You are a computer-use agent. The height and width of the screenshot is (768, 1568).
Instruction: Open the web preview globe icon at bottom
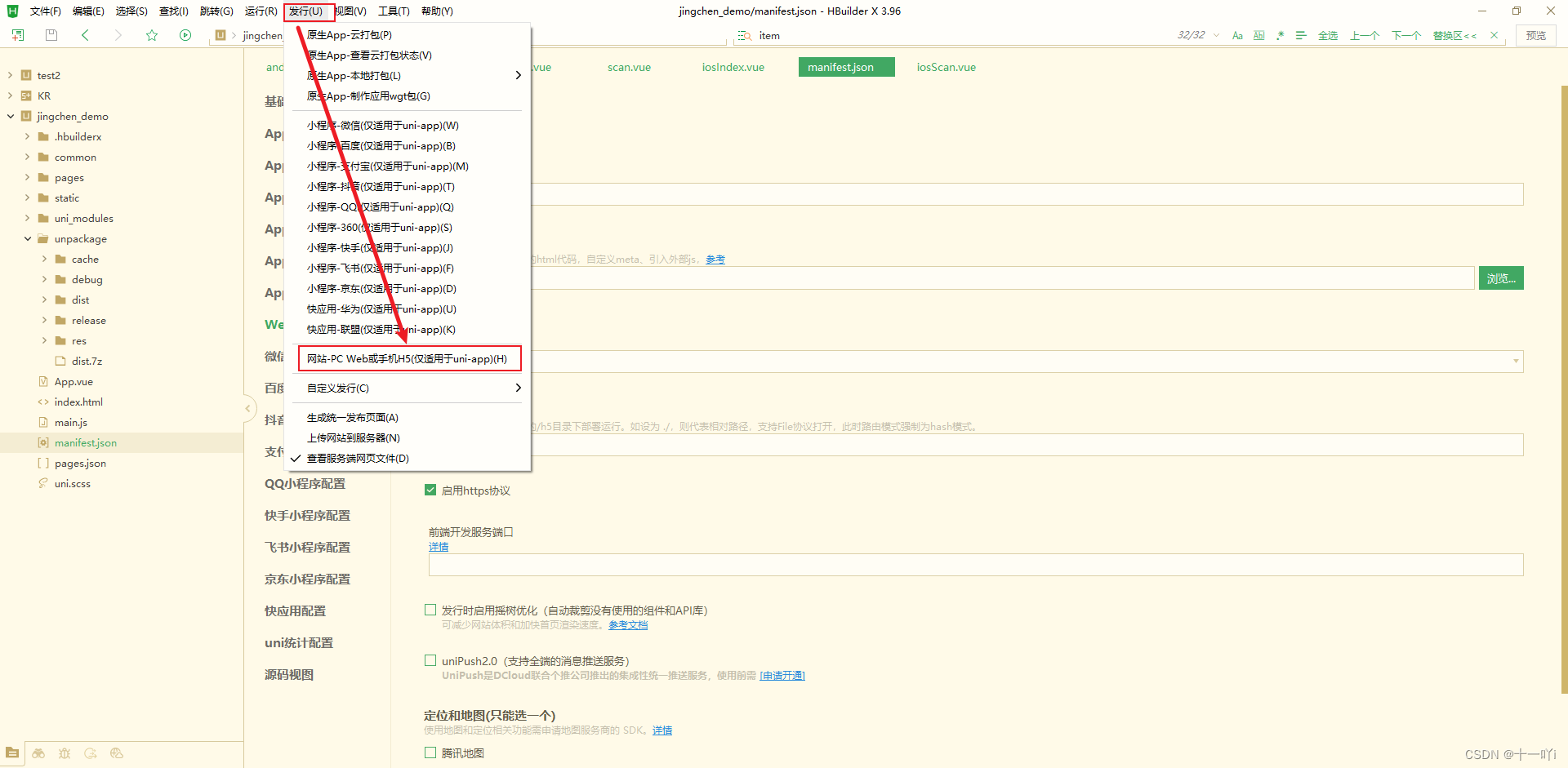click(117, 753)
